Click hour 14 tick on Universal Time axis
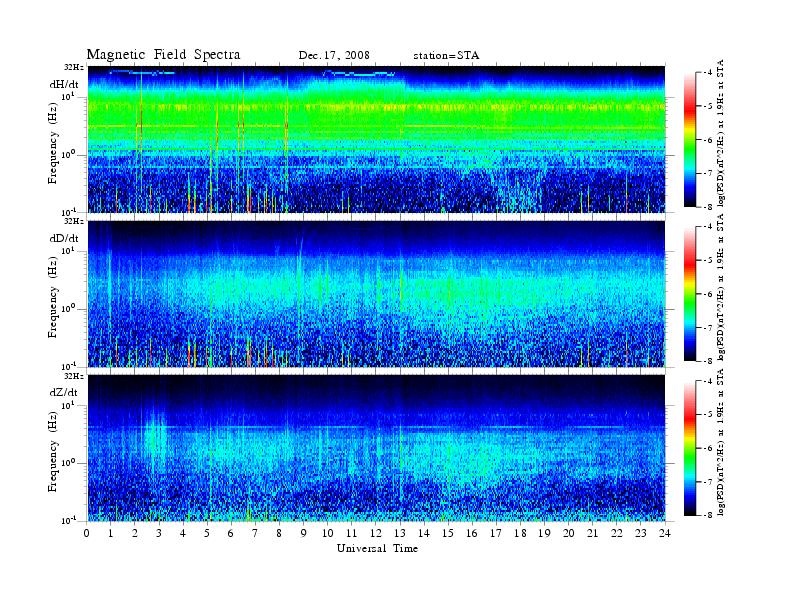The image size is (792, 612). tap(424, 533)
